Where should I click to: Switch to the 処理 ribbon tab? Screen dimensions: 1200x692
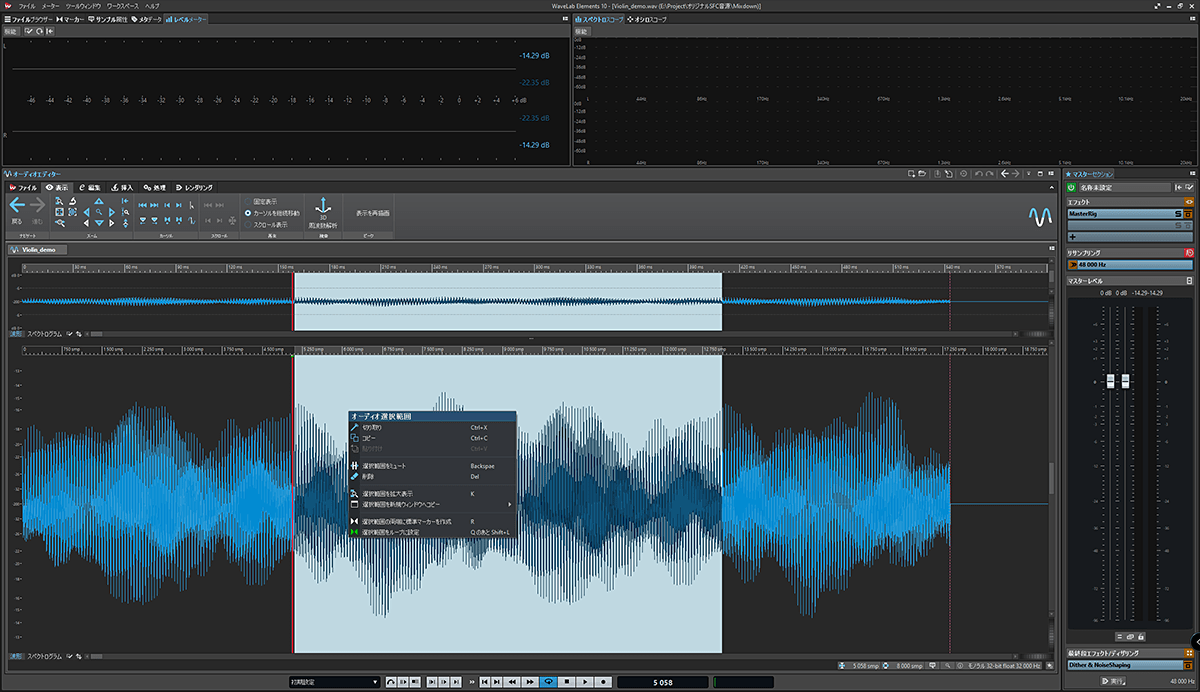coord(155,187)
